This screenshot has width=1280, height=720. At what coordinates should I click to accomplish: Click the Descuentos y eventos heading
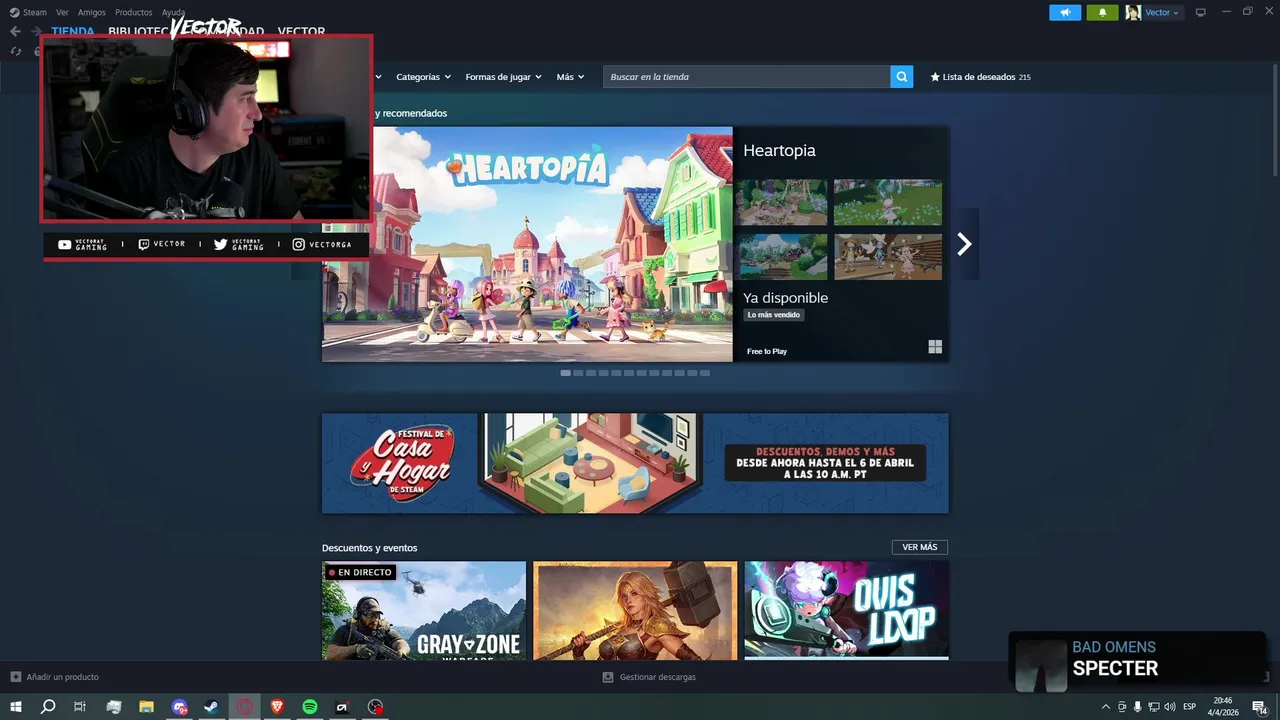pos(370,548)
